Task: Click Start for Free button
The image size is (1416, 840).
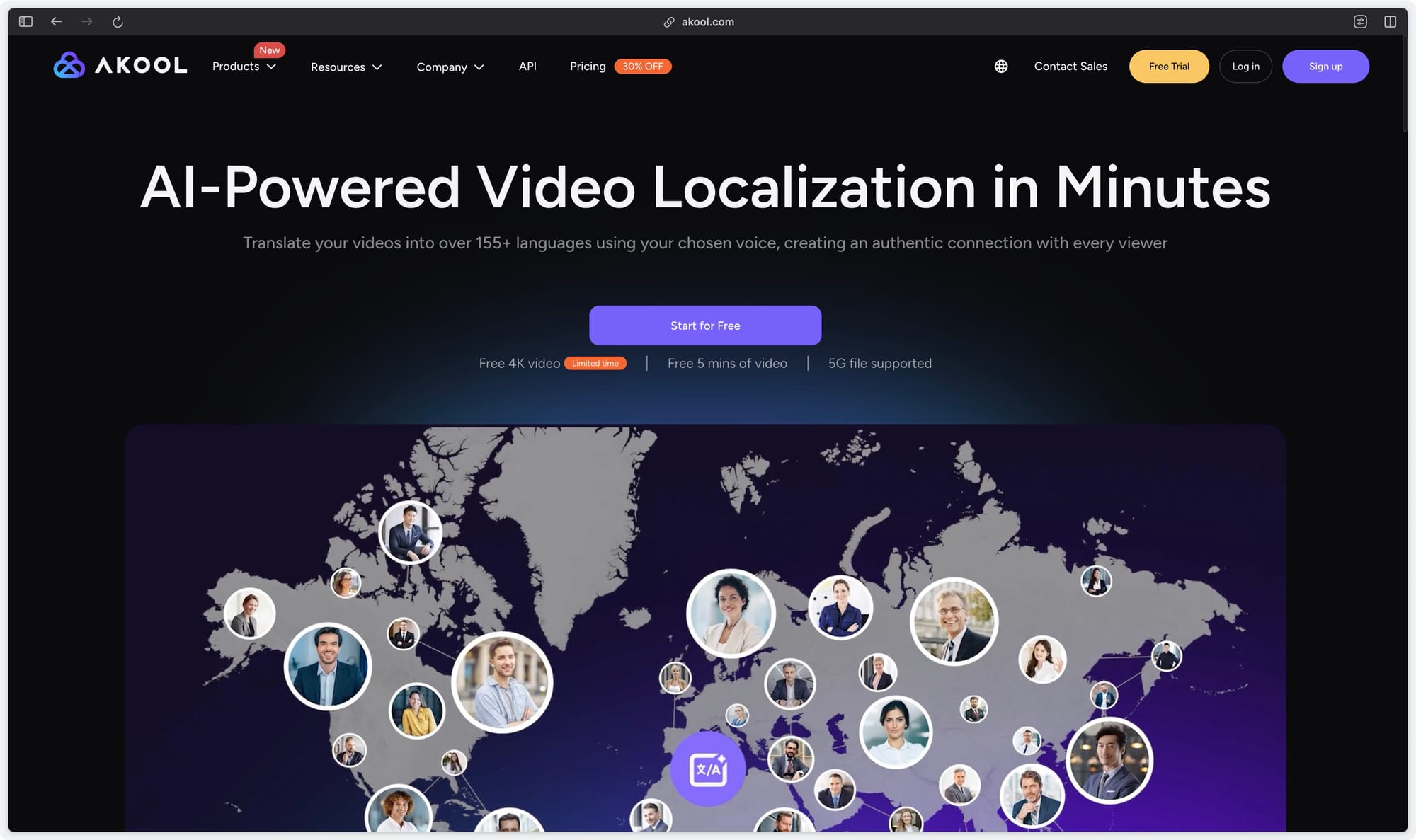Action: coord(705,326)
